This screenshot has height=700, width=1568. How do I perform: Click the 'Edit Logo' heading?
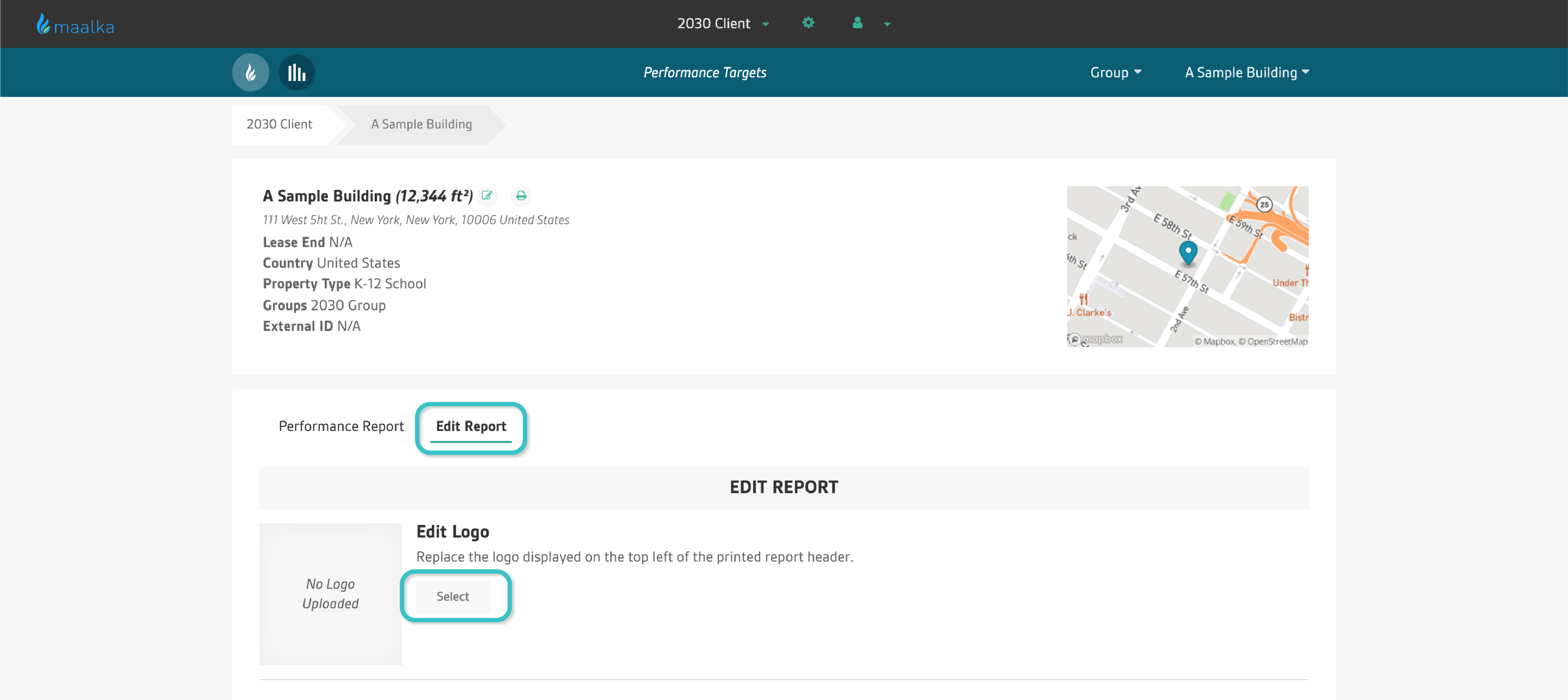click(x=452, y=532)
